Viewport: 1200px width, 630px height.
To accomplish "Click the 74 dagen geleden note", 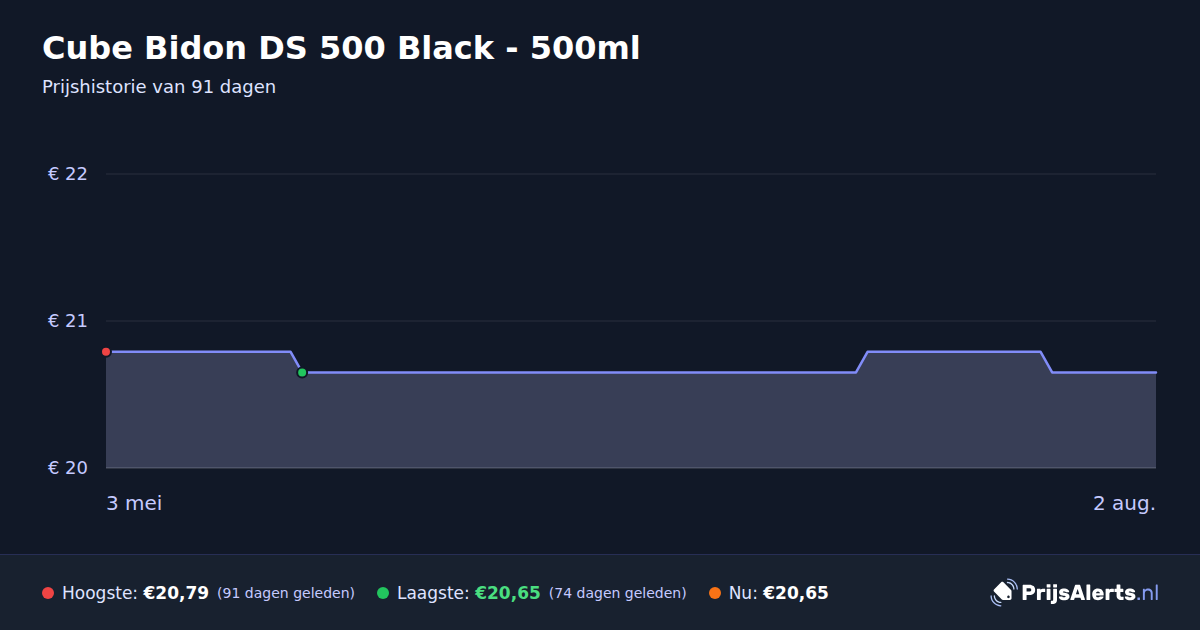I will (618, 593).
